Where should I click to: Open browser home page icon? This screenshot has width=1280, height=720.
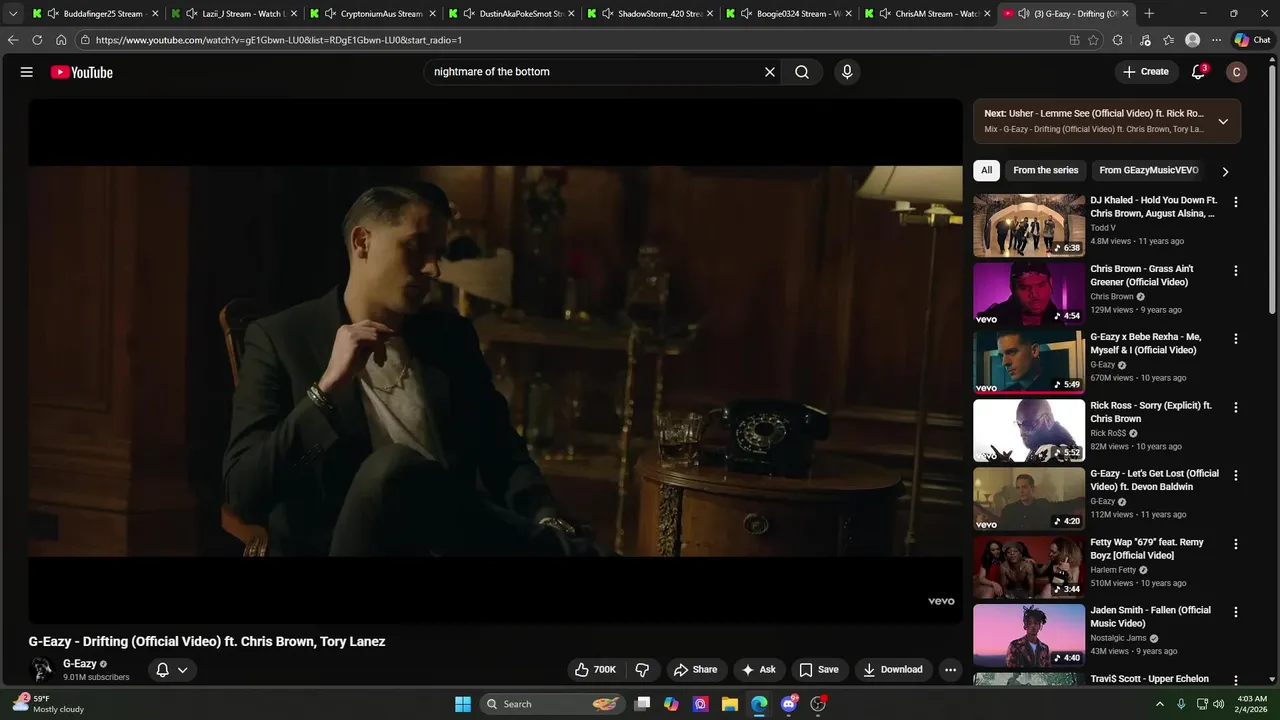(61, 40)
